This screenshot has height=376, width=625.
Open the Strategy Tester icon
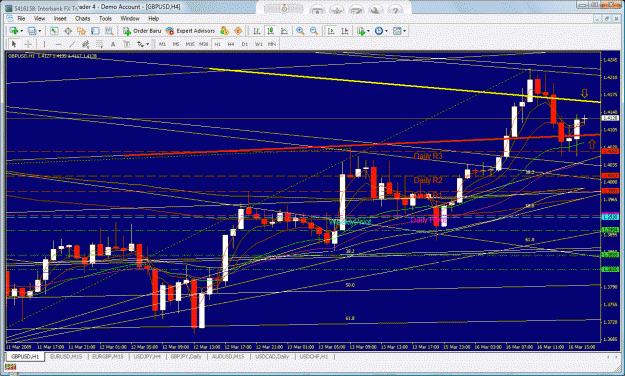pos(109,31)
